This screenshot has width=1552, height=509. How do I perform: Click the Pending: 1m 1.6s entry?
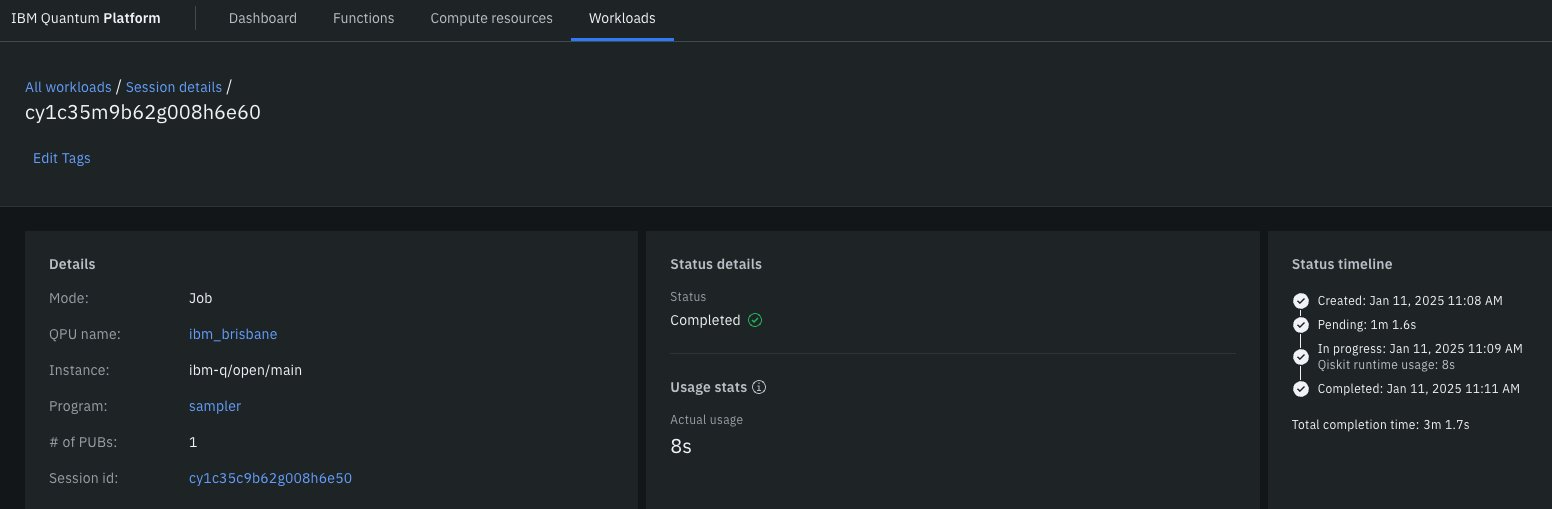click(1368, 325)
